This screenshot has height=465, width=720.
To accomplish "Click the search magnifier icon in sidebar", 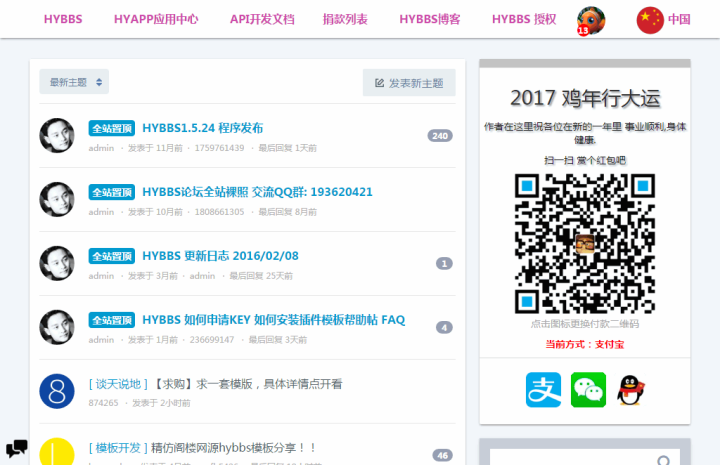I will (x=664, y=460).
